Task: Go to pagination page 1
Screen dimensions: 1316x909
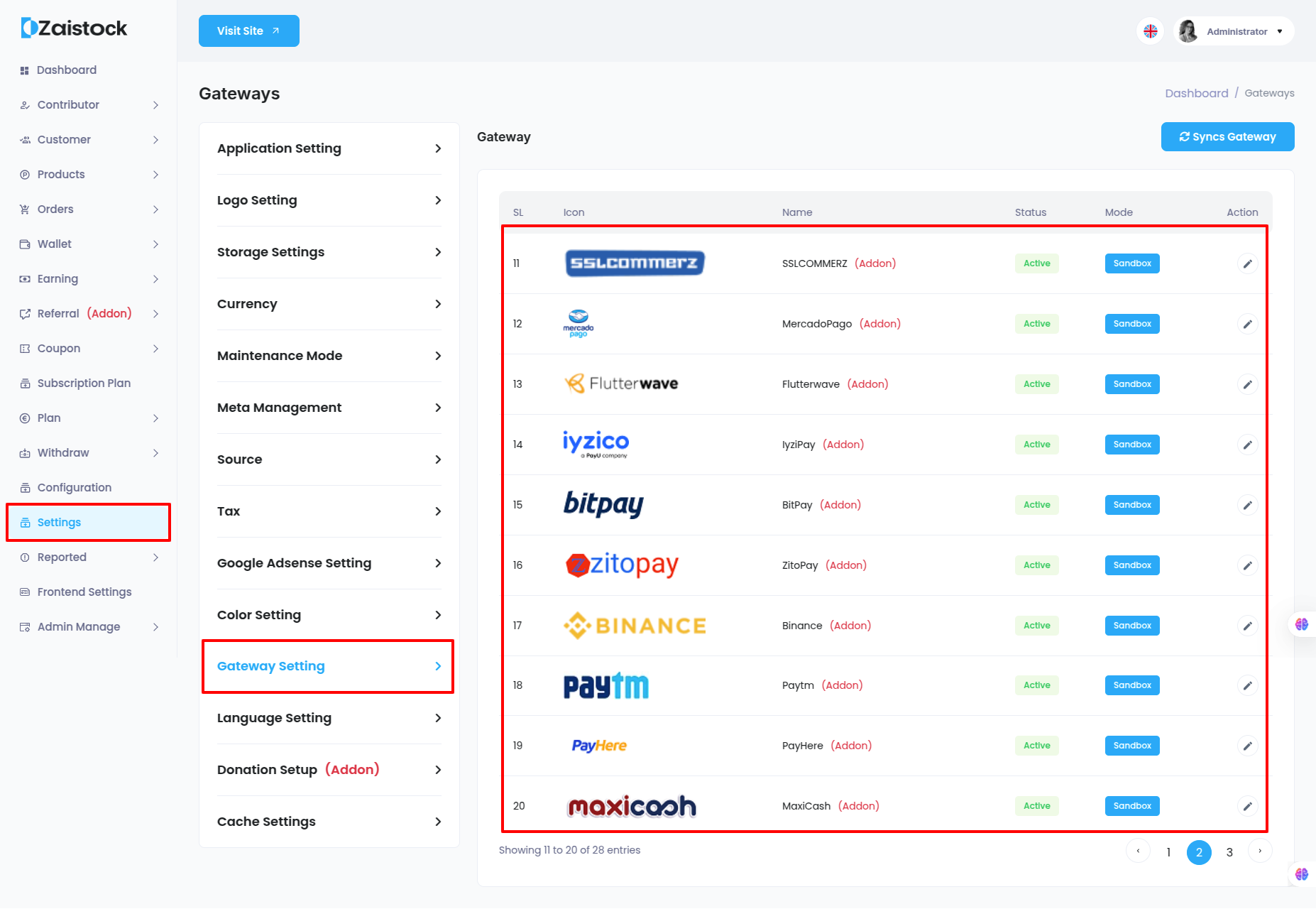Action: [x=1168, y=851]
